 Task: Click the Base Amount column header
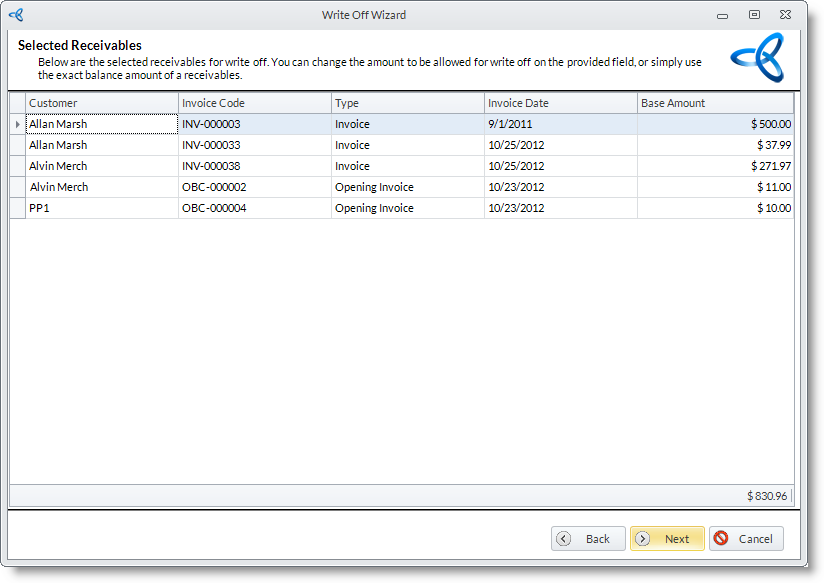(x=715, y=103)
